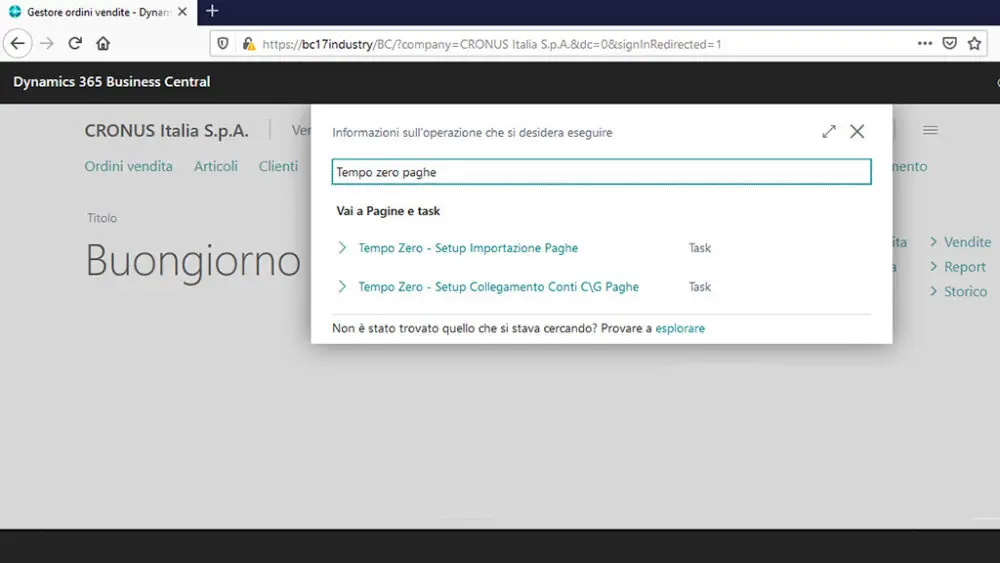Open the Ordini vendita menu
Viewport: 1000px width, 563px height.
point(128,166)
